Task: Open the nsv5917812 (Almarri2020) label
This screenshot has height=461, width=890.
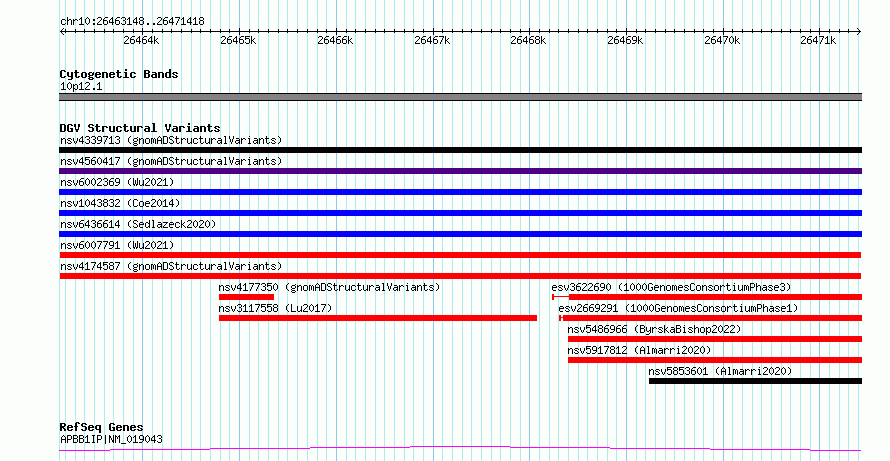Action: pos(639,350)
